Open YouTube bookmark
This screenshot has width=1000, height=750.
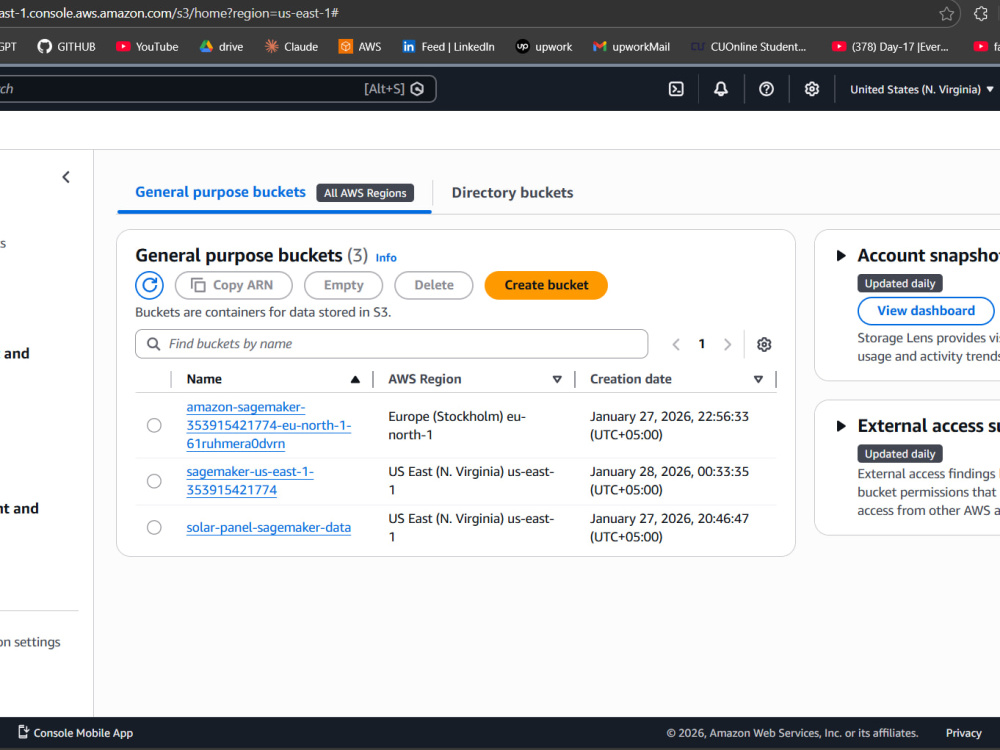coord(147,47)
